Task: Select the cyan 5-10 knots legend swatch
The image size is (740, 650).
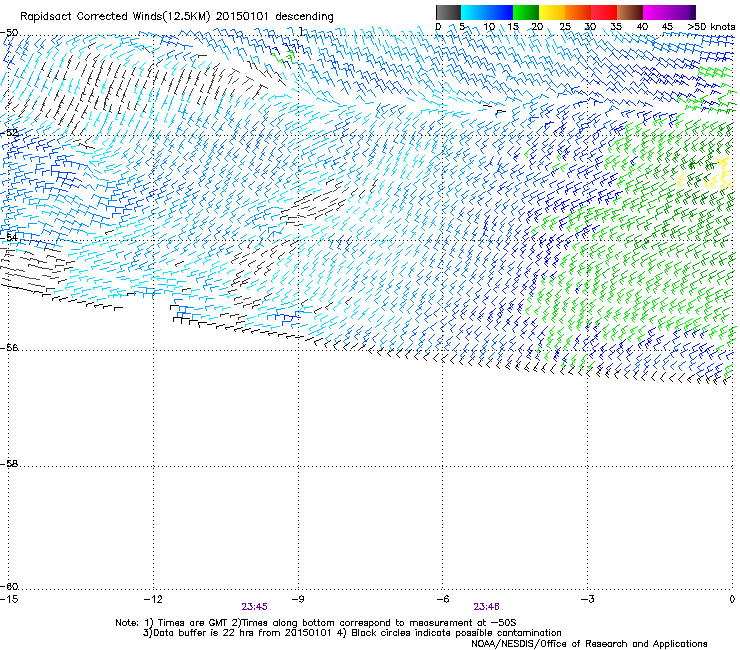Action: [x=474, y=12]
